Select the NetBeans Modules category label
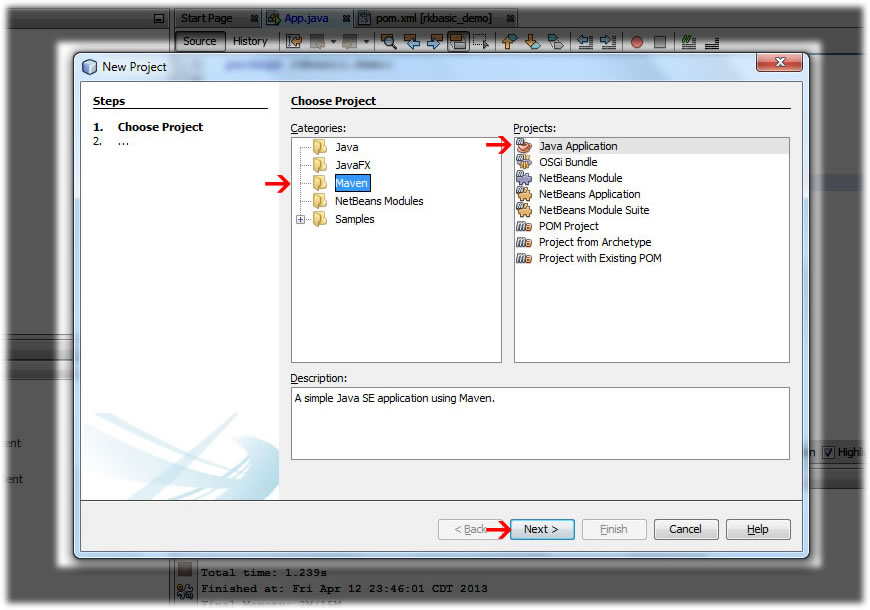This screenshot has width=870, height=610. (379, 201)
